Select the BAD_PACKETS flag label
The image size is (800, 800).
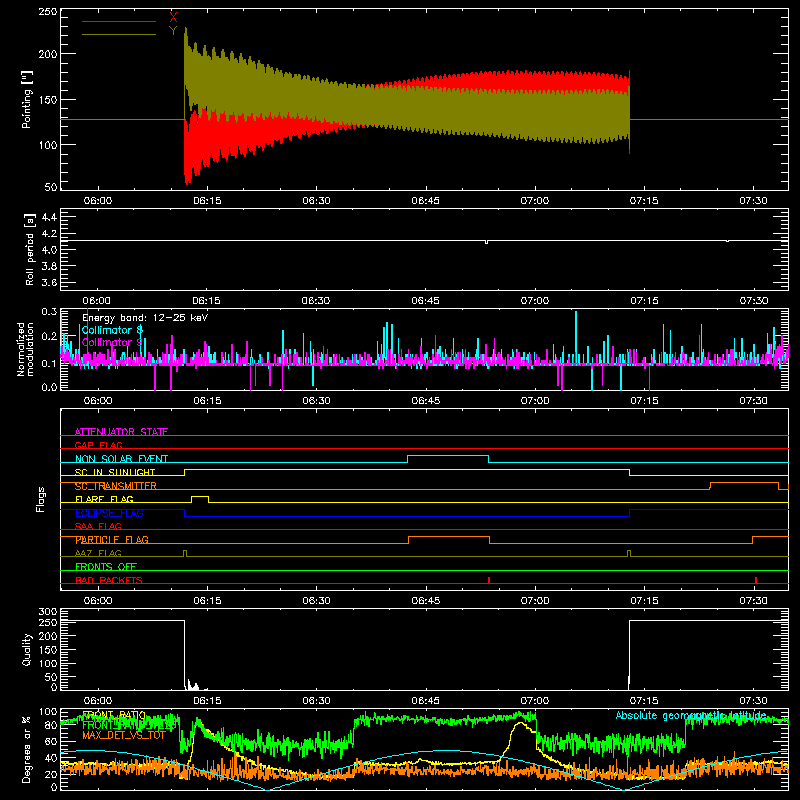(x=109, y=580)
